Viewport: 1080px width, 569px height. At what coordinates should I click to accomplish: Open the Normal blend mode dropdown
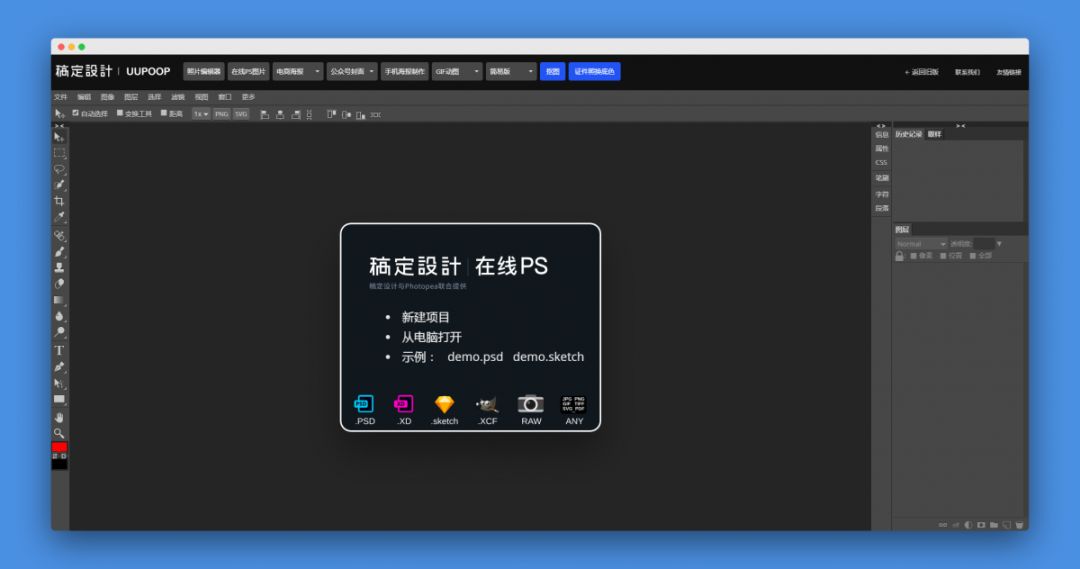click(x=921, y=244)
